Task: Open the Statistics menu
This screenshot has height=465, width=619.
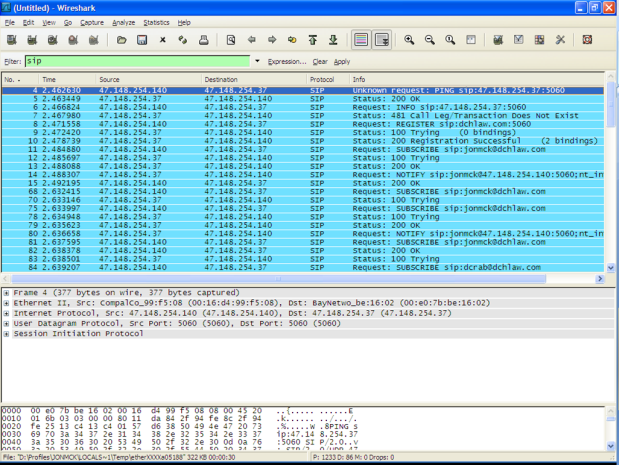Action: [x=156, y=22]
